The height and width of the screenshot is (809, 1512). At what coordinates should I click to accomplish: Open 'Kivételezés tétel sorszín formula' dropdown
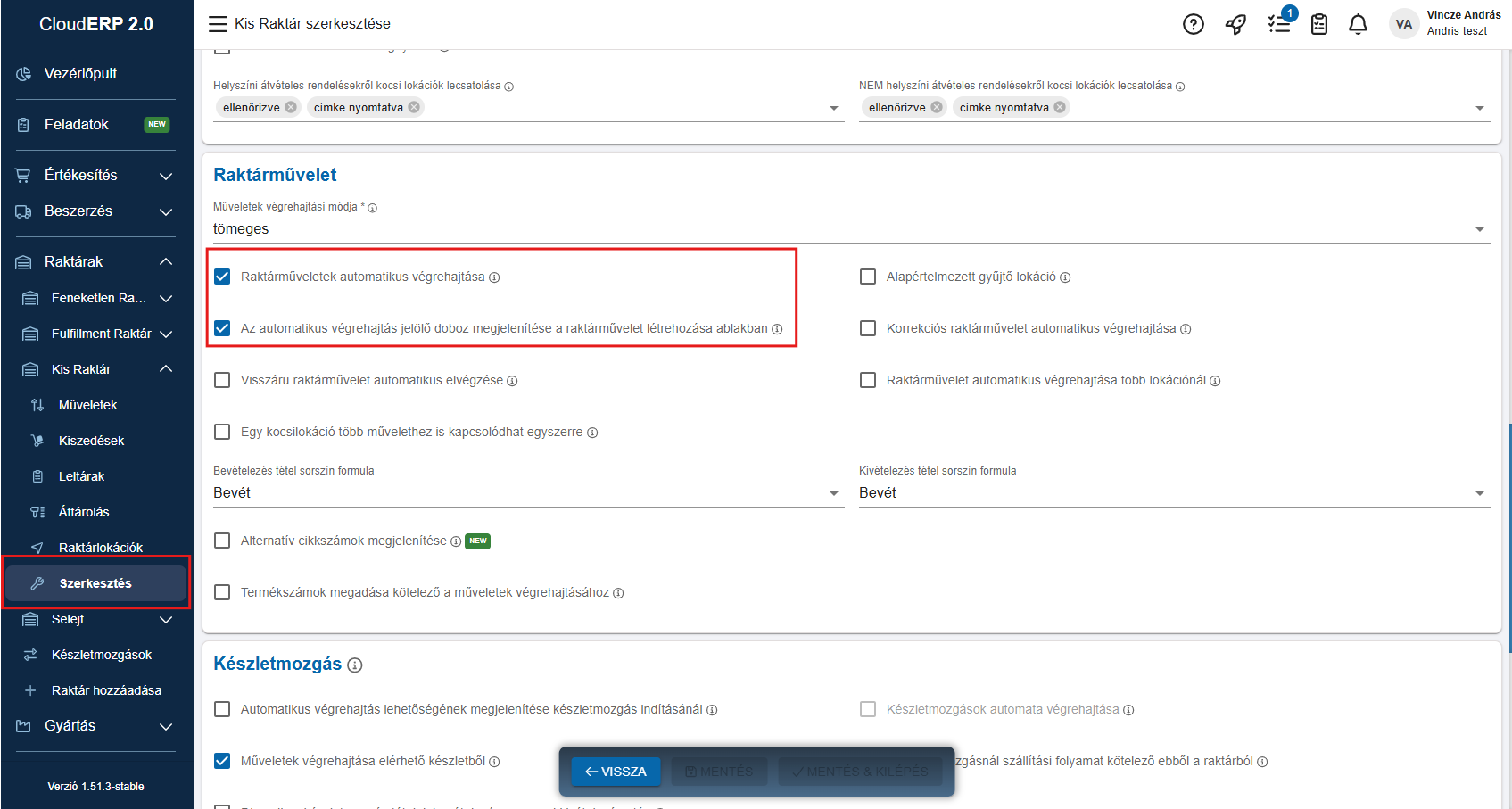1174,493
